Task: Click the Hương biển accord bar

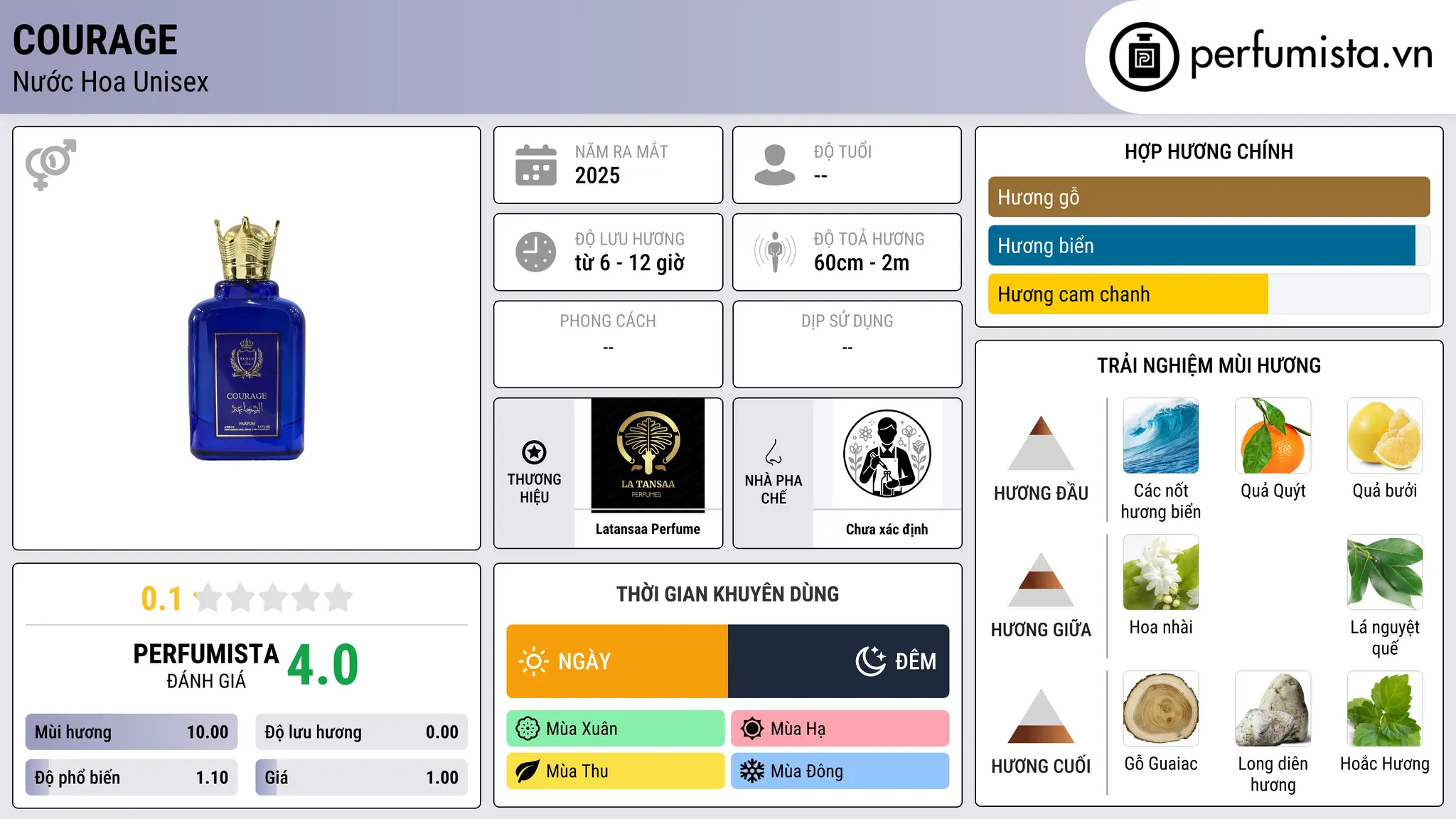Action: pyautogui.click(x=1209, y=245)
